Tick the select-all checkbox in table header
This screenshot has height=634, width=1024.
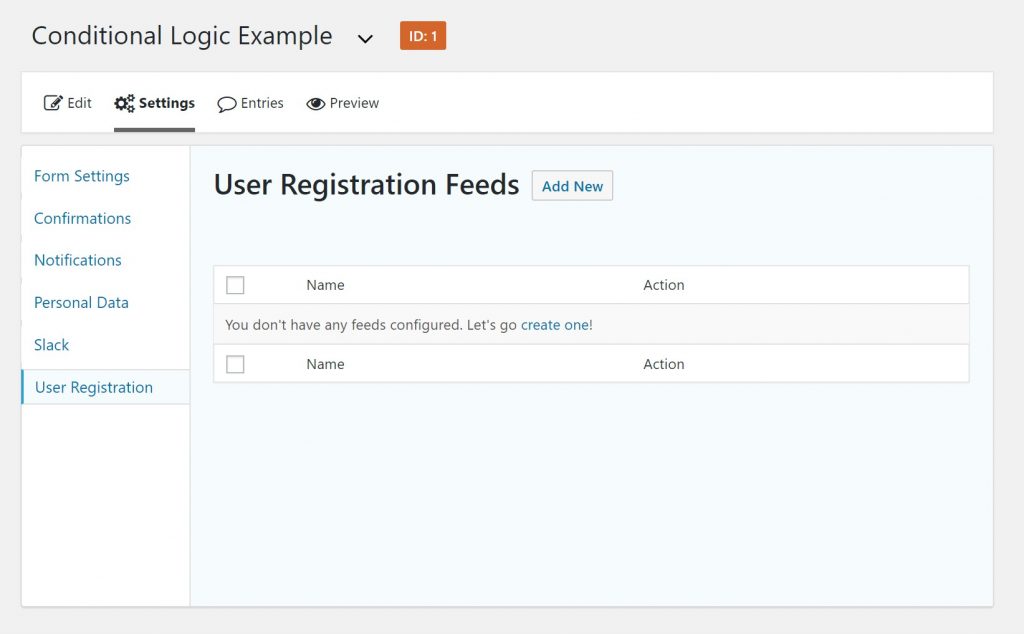pyautogui.click(x=235, y=286)
